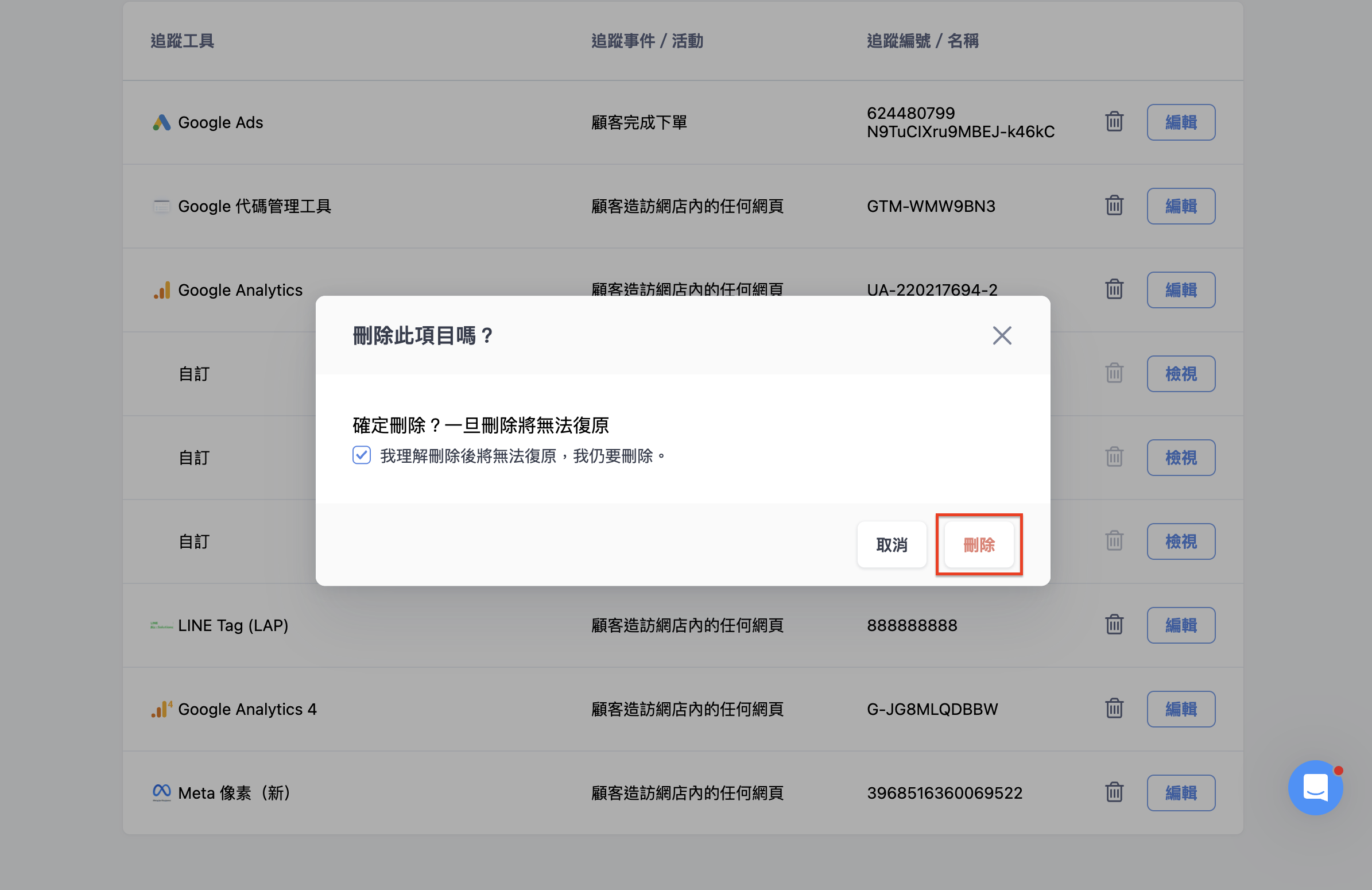Select tracking ID GTM-WMW9BN3
1372x890 pixels.
[931, 206]
